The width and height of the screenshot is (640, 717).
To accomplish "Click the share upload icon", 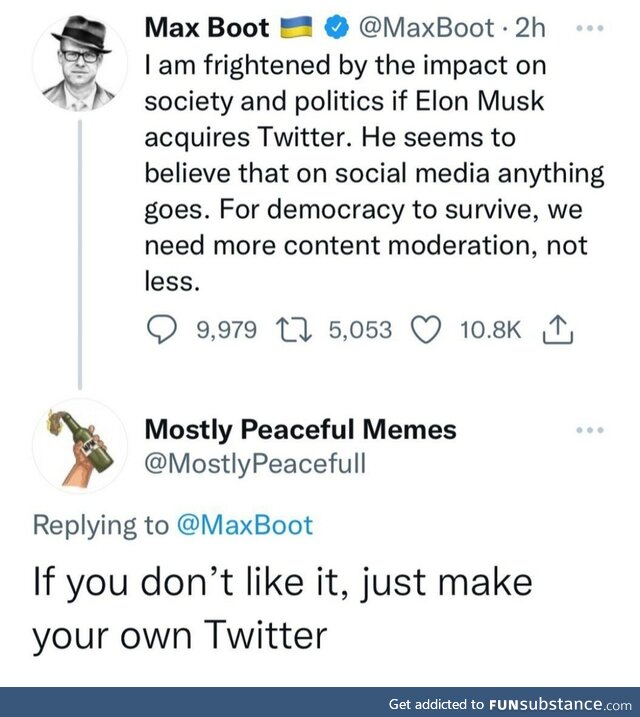I will pyautogui.click(x=556, y=330).
